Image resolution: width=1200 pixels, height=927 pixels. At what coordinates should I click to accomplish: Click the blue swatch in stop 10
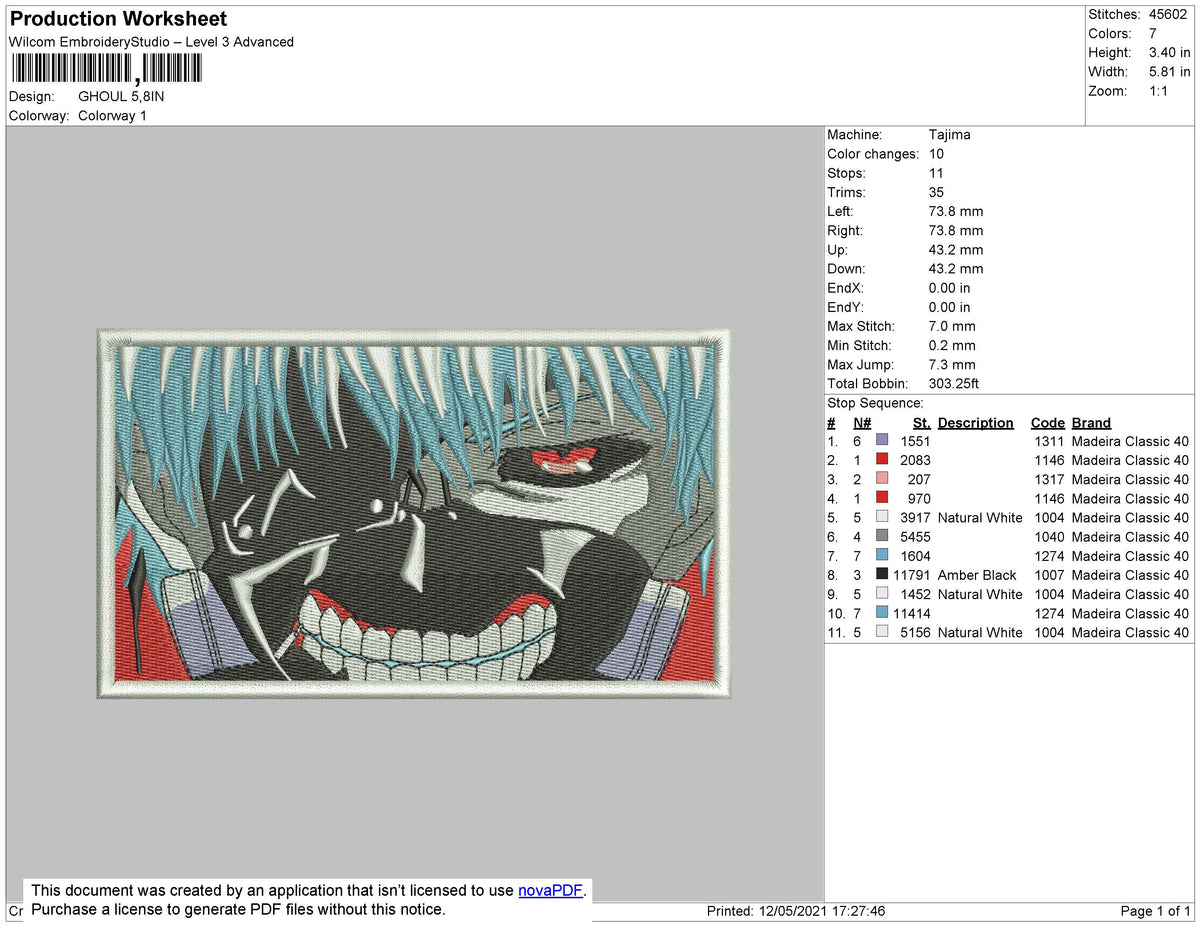coord(882,613)
